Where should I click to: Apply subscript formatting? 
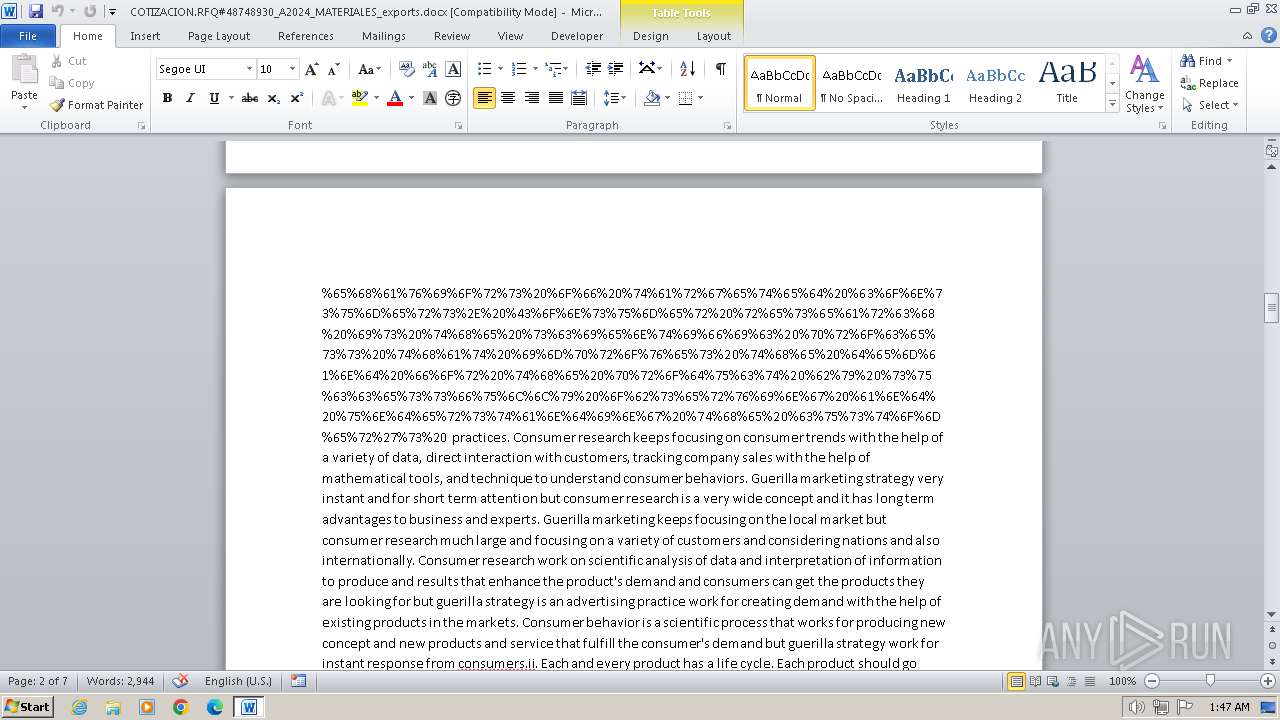tap(274, 98)
